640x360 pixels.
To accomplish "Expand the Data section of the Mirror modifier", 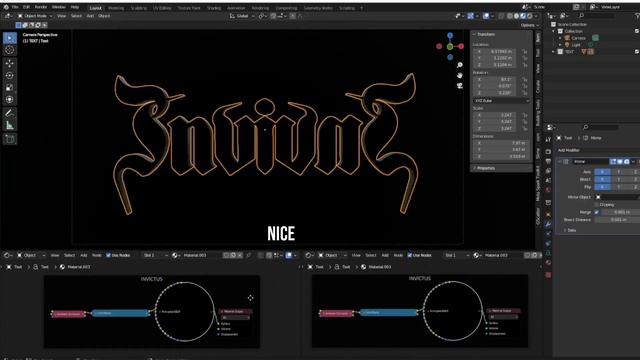I will coord(565,230).
